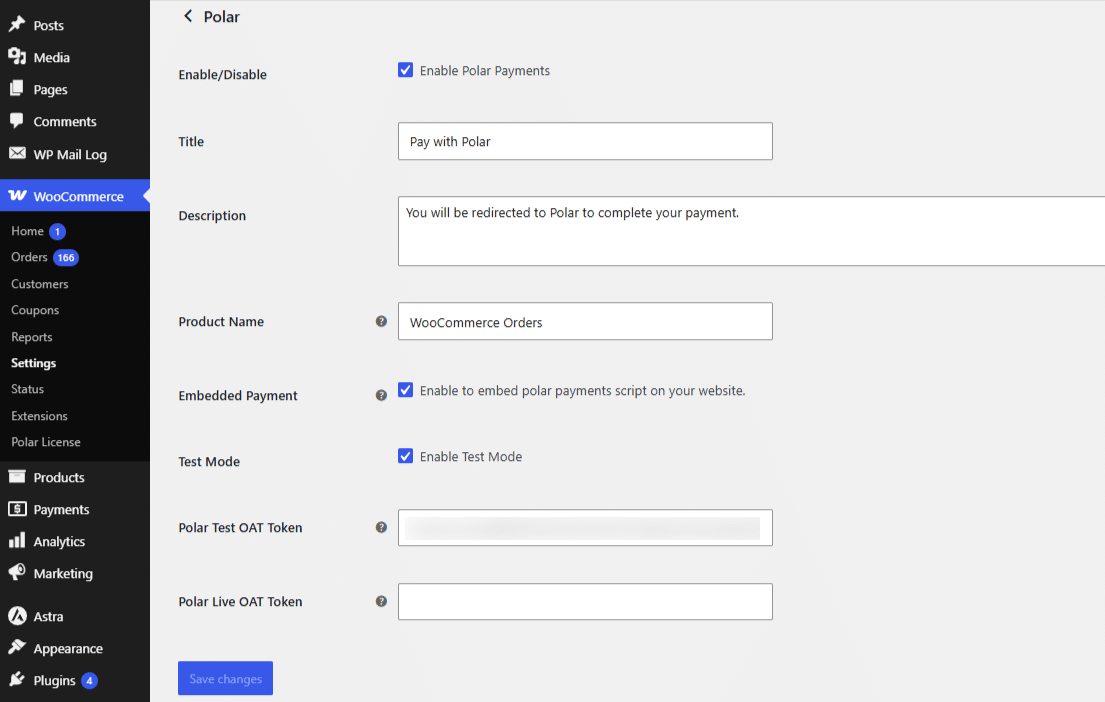The image size is (1105, 702).
Task: Click the Polar Live OAT Token help icon
Action: point(381,601)
